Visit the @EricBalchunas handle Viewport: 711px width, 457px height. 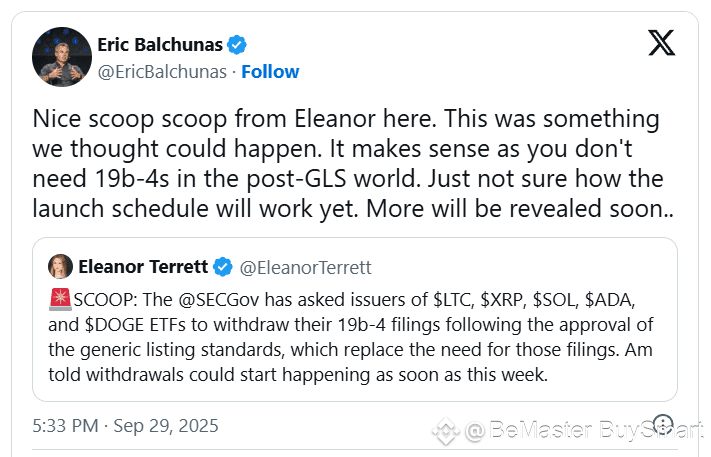pos(162,72)
